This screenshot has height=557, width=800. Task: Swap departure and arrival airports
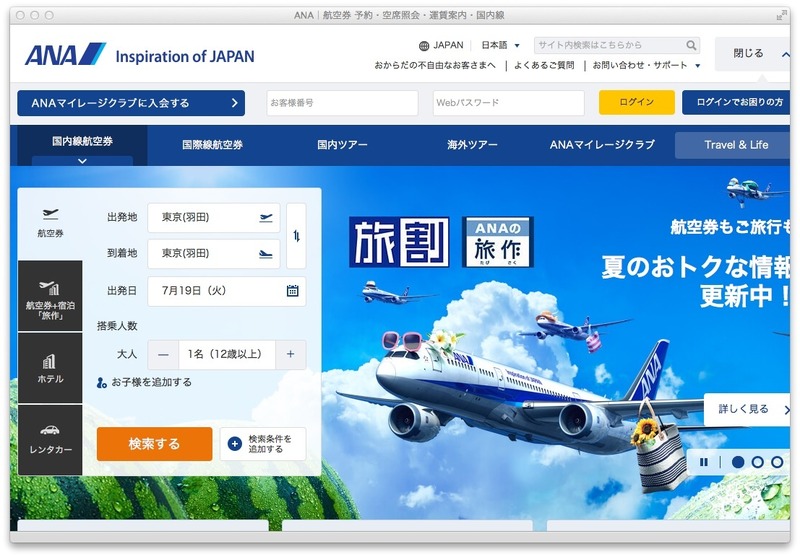pos(295,236)
